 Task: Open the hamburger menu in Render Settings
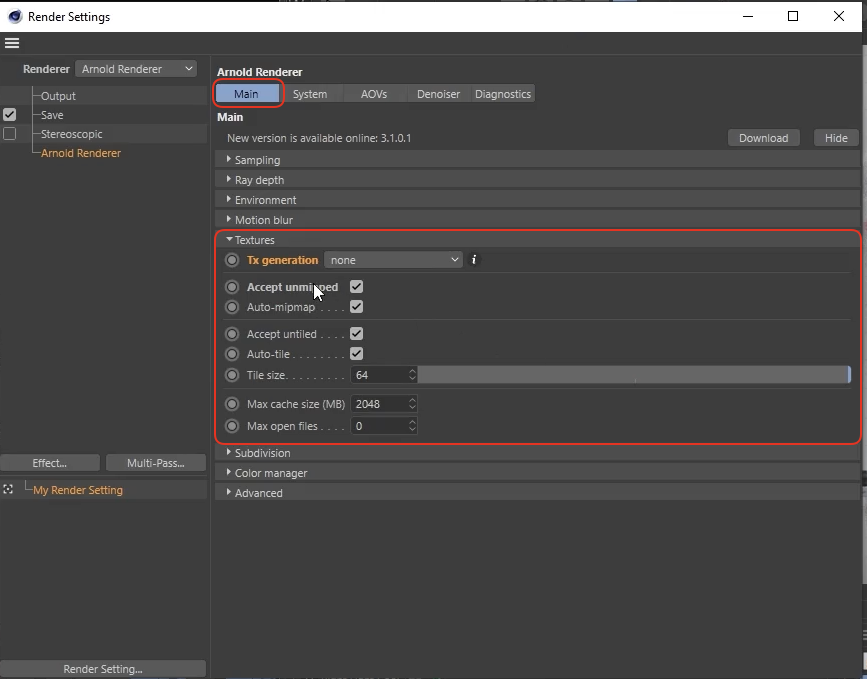(12, 43)
